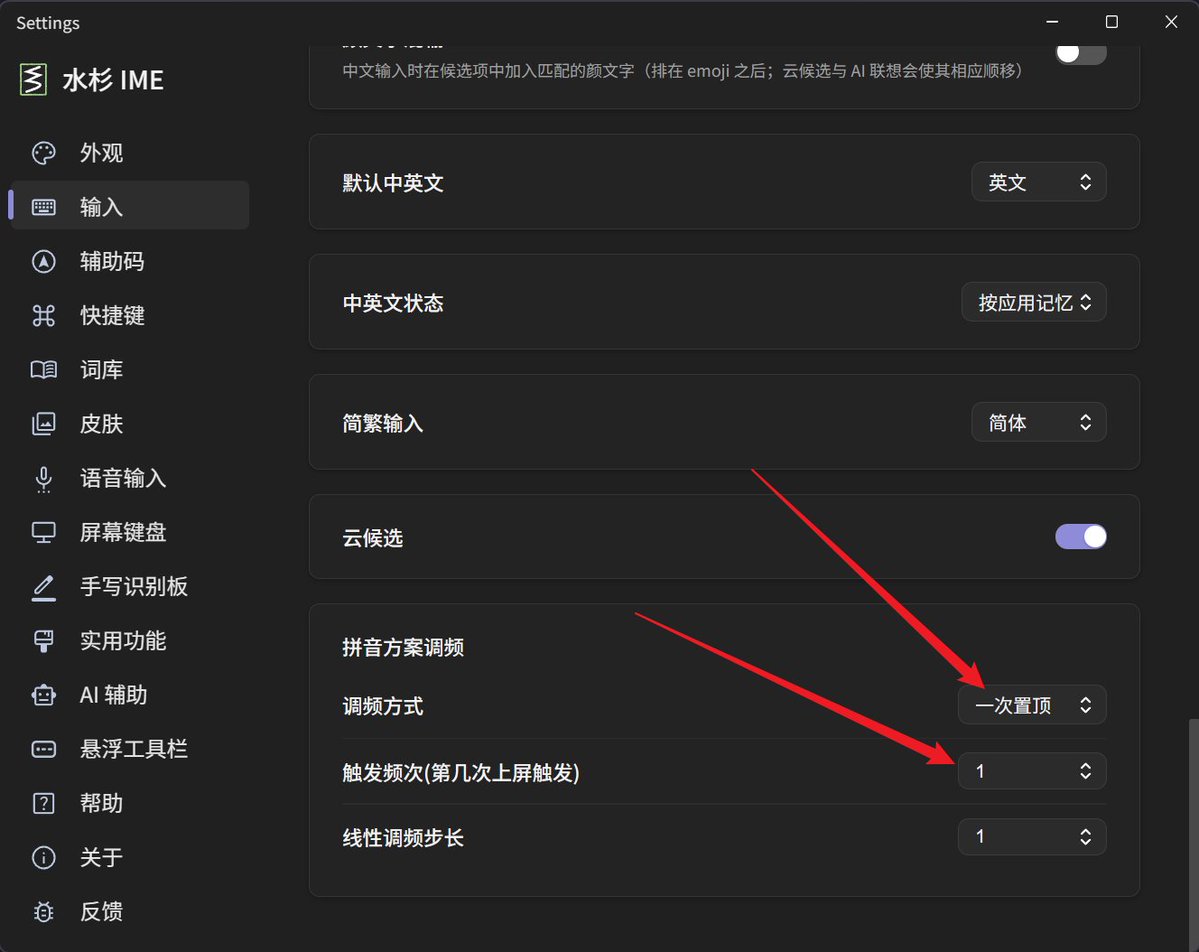Click the compass icon beside 辅助码
The width and height of the screenshot is (1199, 952).
click(x=44, y=262)
